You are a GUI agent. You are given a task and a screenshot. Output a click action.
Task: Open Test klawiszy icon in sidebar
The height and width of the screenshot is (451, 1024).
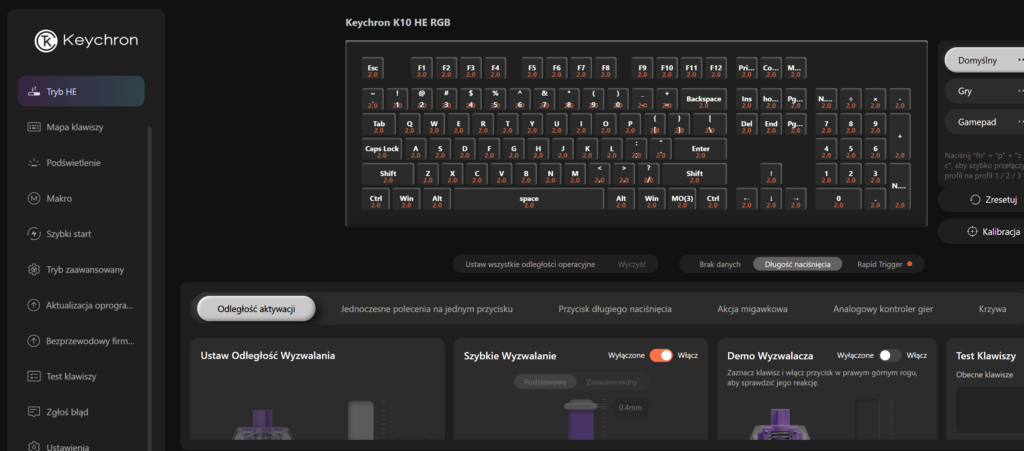pos(34,376)
